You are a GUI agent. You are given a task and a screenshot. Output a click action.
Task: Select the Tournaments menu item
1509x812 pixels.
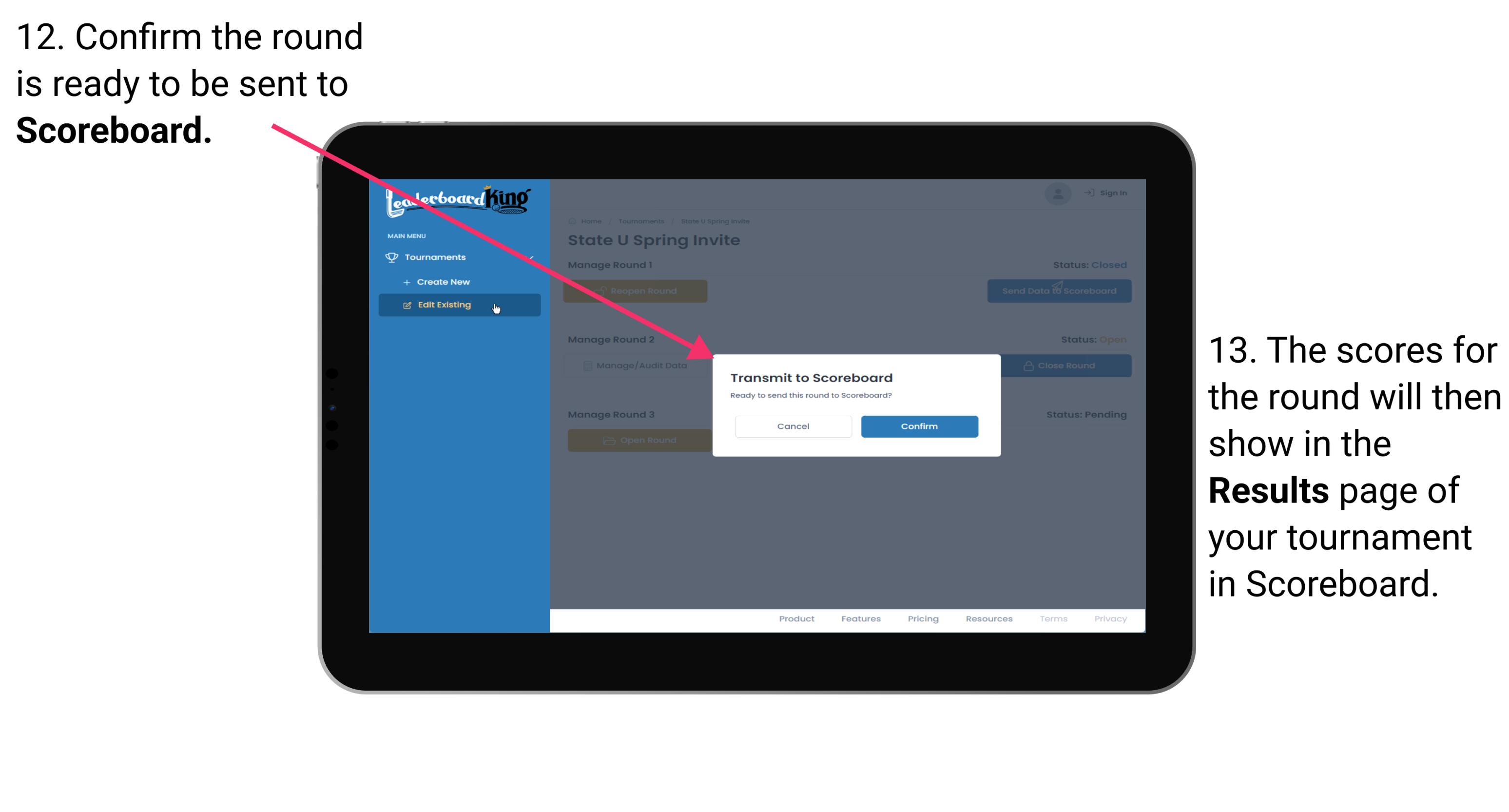436,257
